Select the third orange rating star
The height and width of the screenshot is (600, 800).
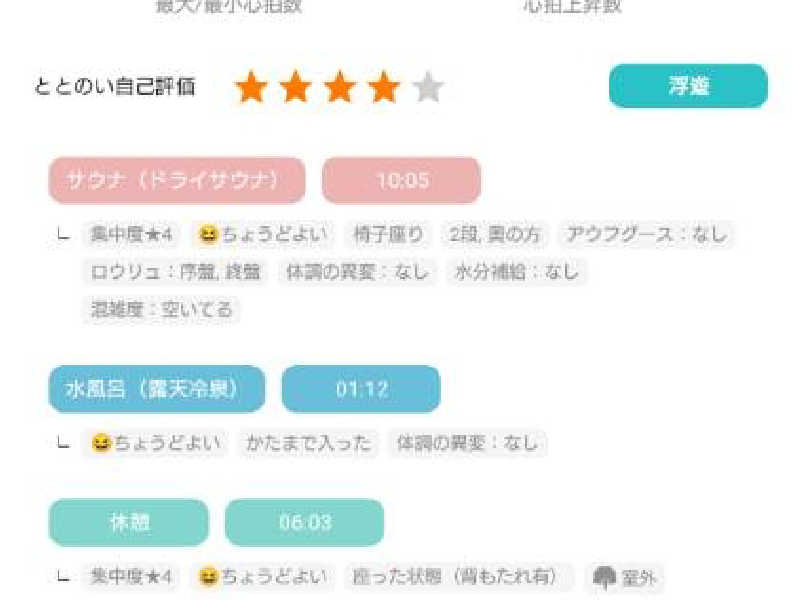pos(340,87)
